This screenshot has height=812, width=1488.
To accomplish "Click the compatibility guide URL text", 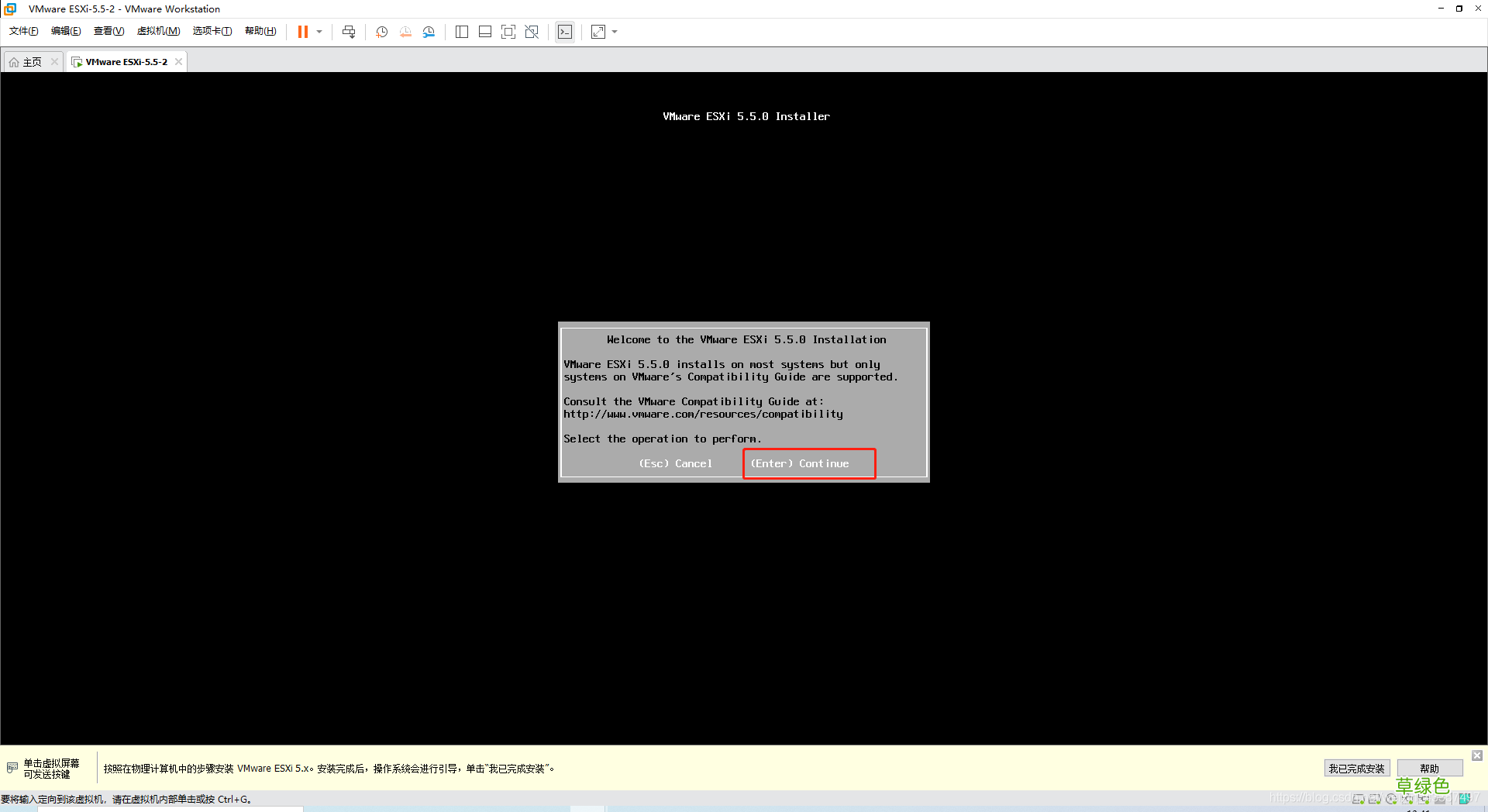I will pos(703,415).
